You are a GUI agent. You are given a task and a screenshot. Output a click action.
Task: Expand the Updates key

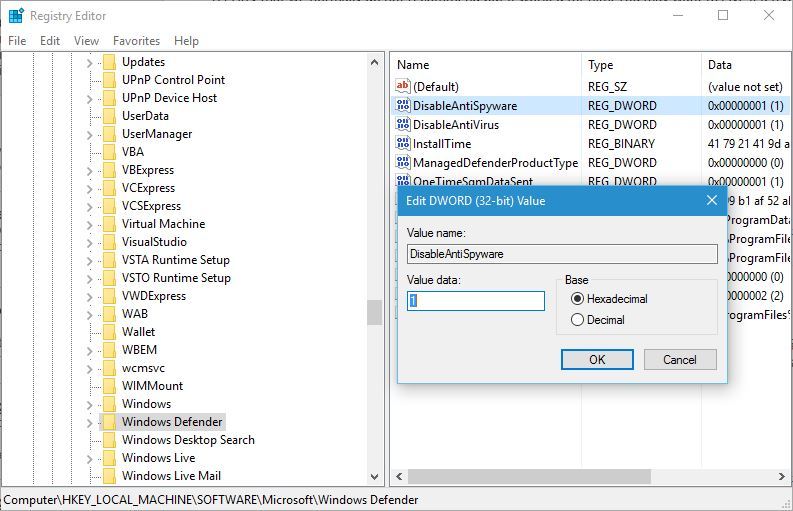[90, 63]
